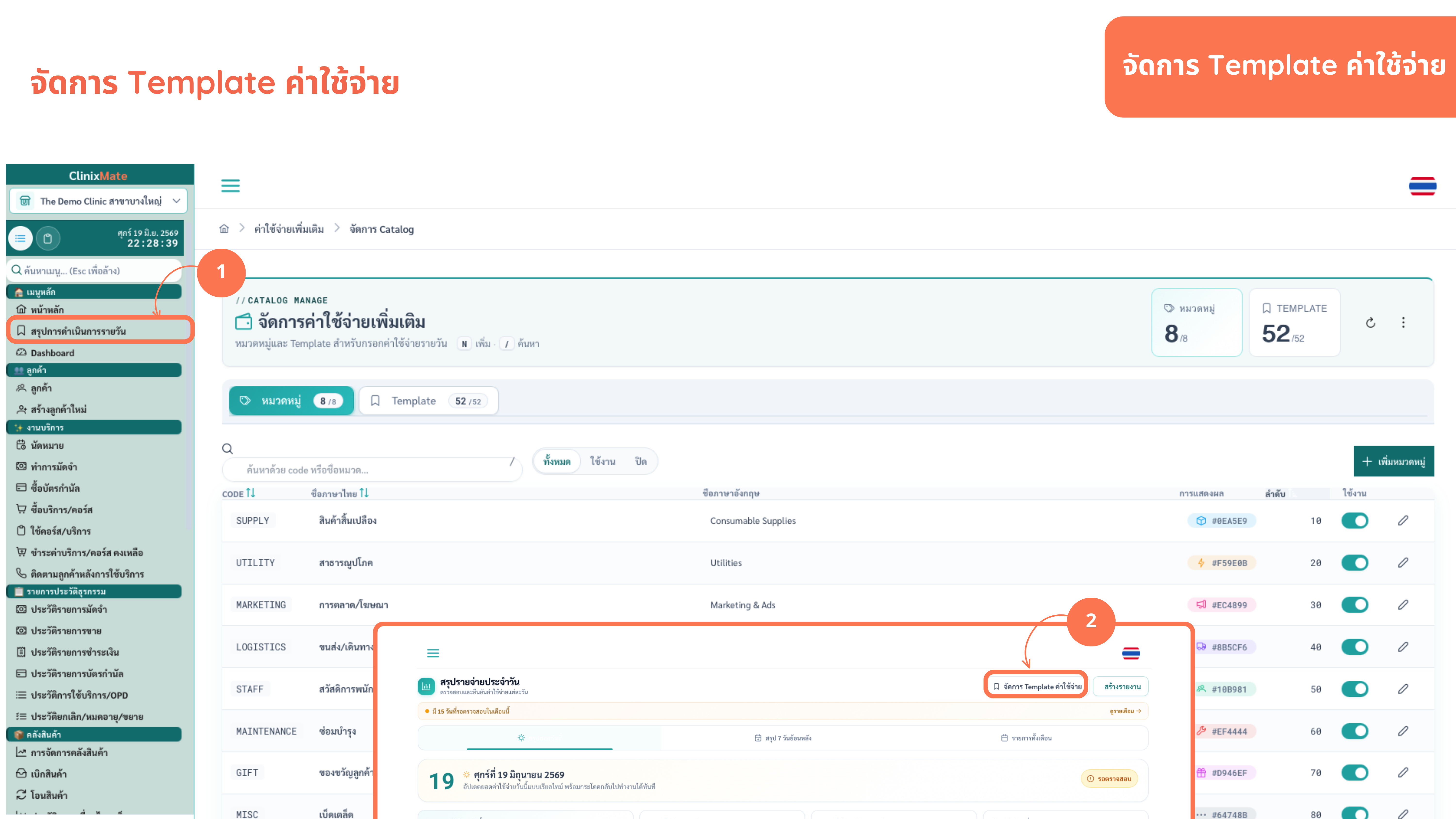Disable the MAINTENANCE category switch
Screen dimensions: 1456x819
(1354, 731)
